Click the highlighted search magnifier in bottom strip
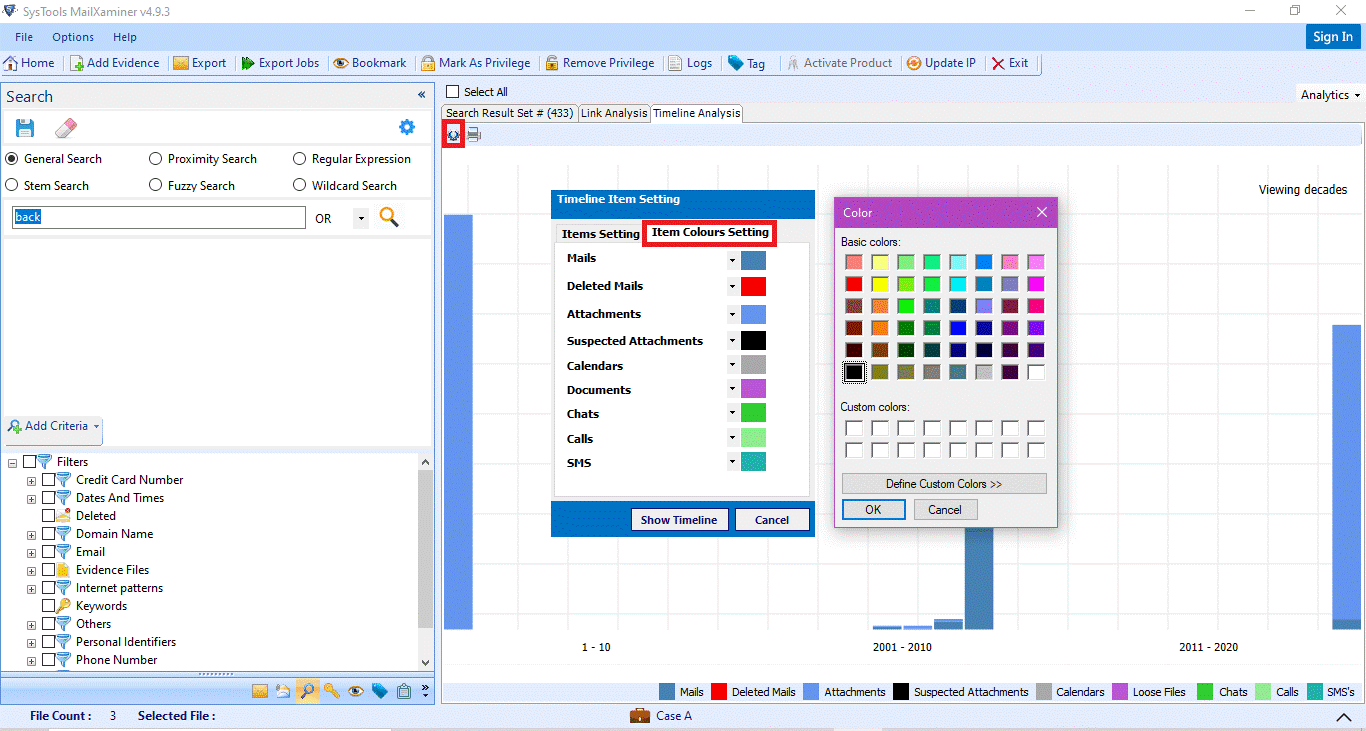This screenshot has height=731, width=1366. 308,691
